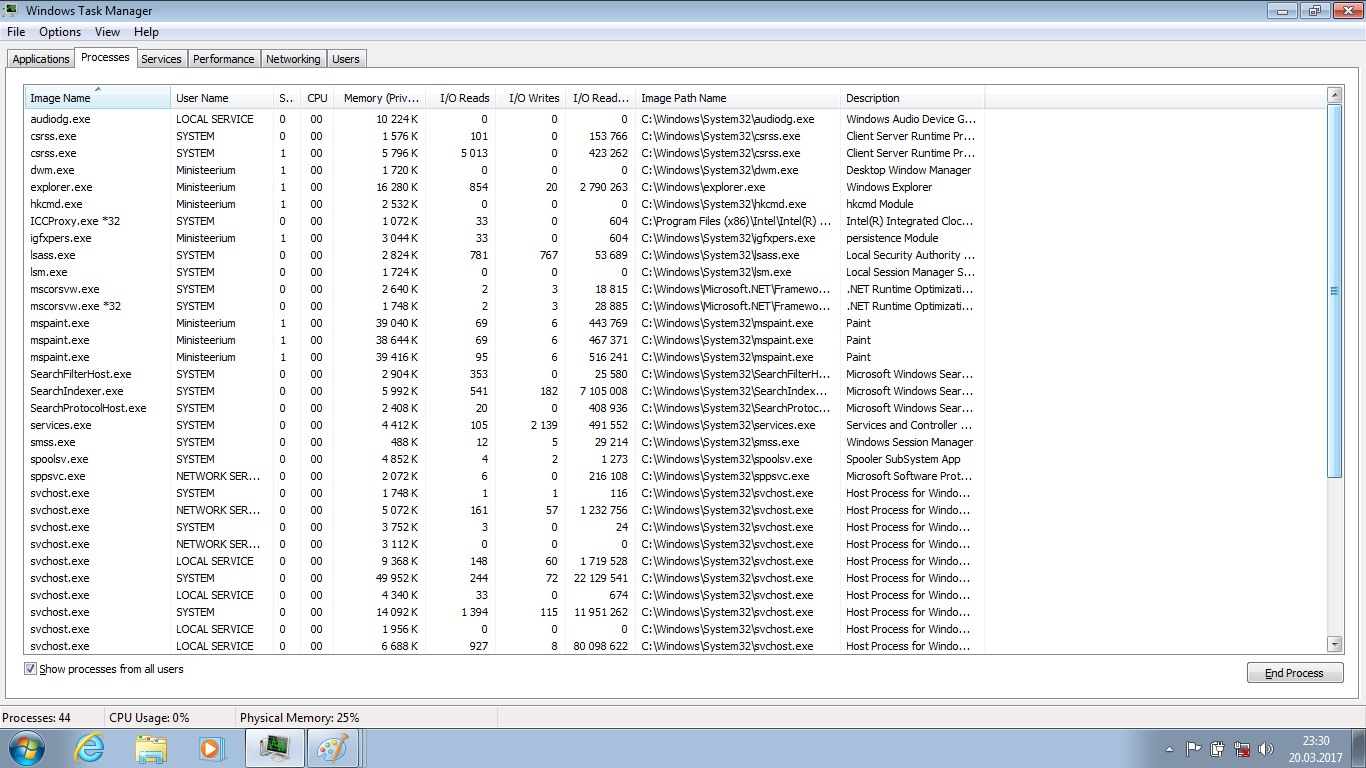
Task: Open the File menu
Action: [16, 32]
